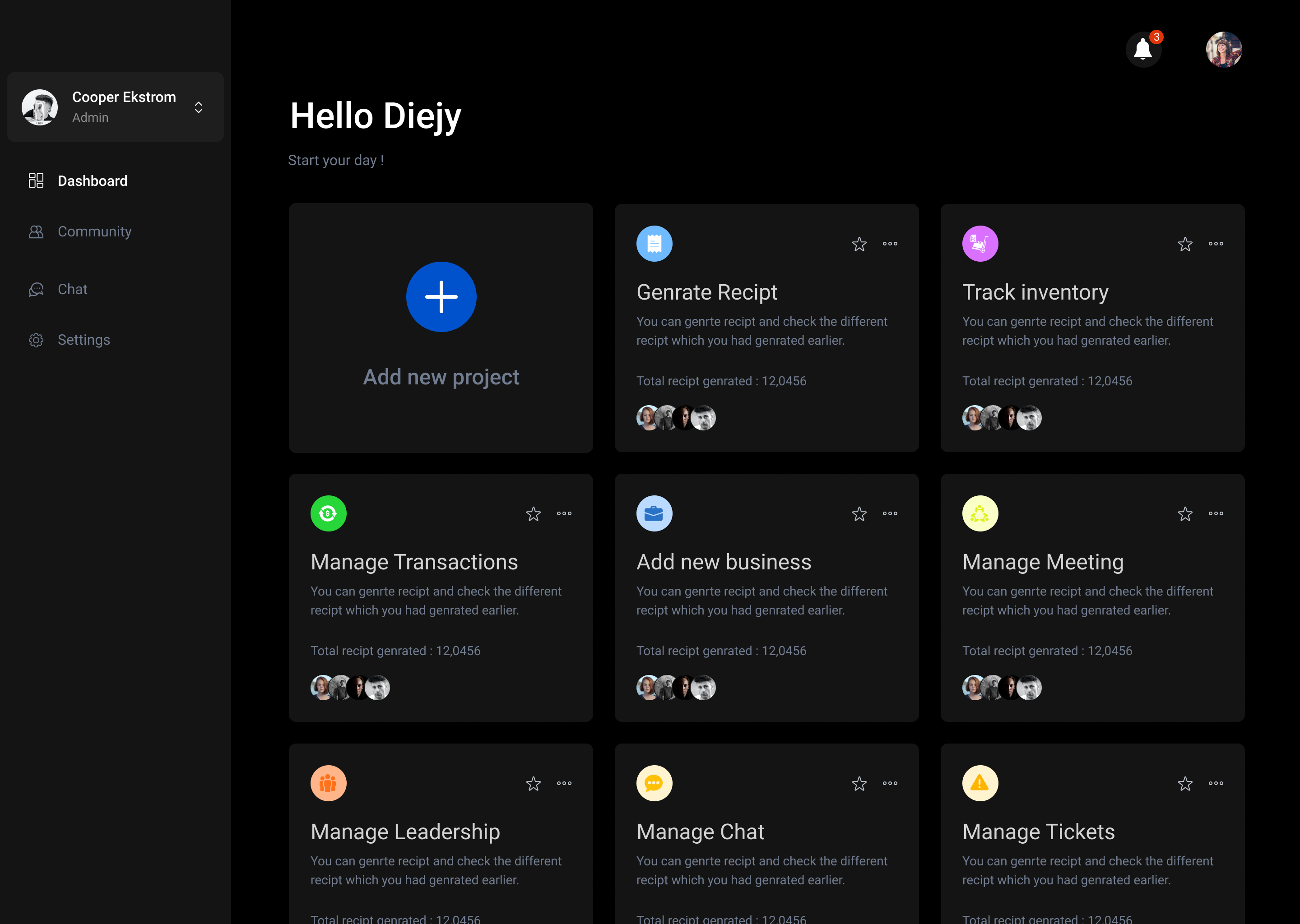This screenshot has width=1300, height=924.
Task: Click the Settings gear icon
Action: [36, 340]
